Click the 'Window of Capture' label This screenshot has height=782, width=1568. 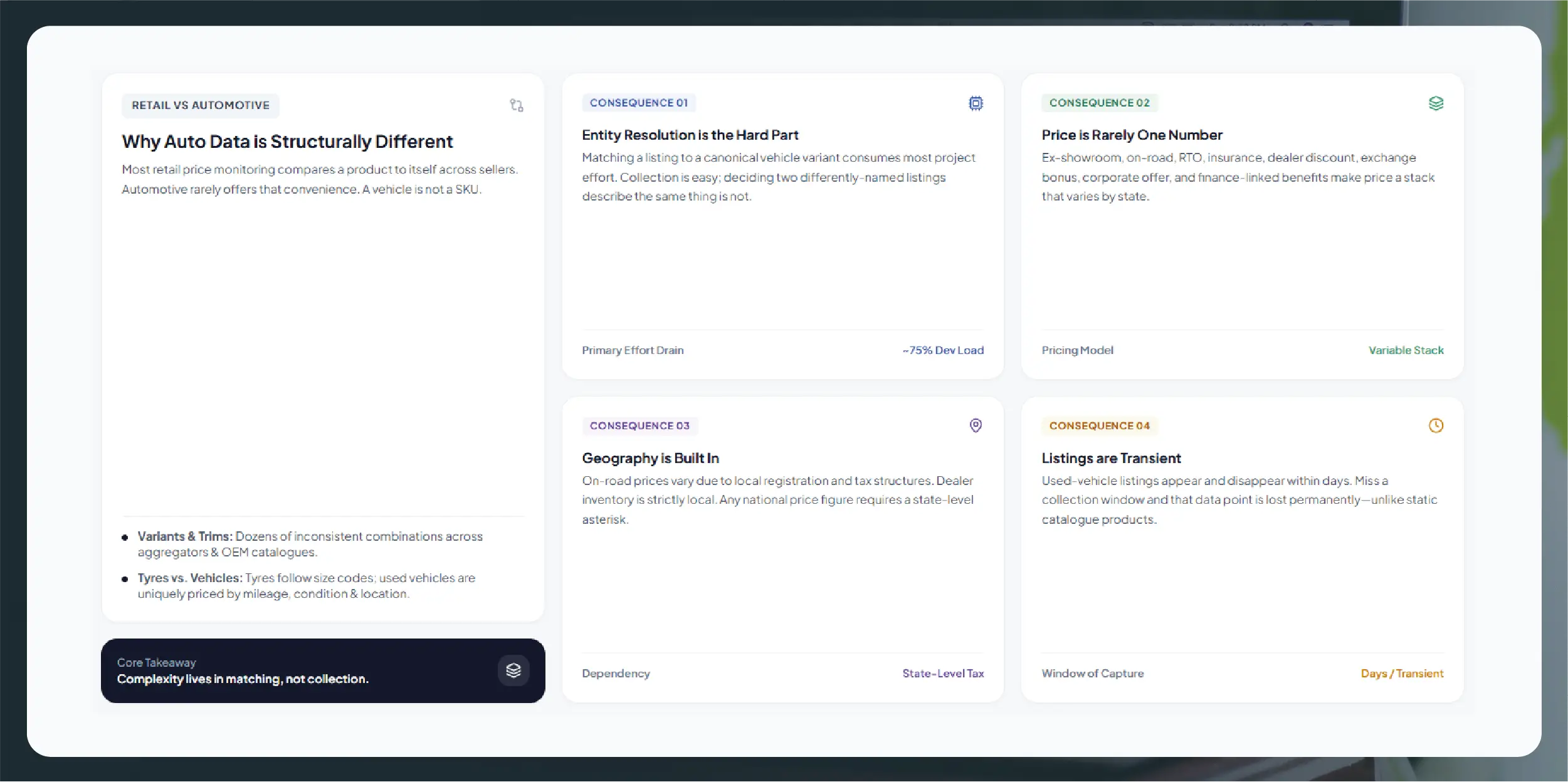1093,674
